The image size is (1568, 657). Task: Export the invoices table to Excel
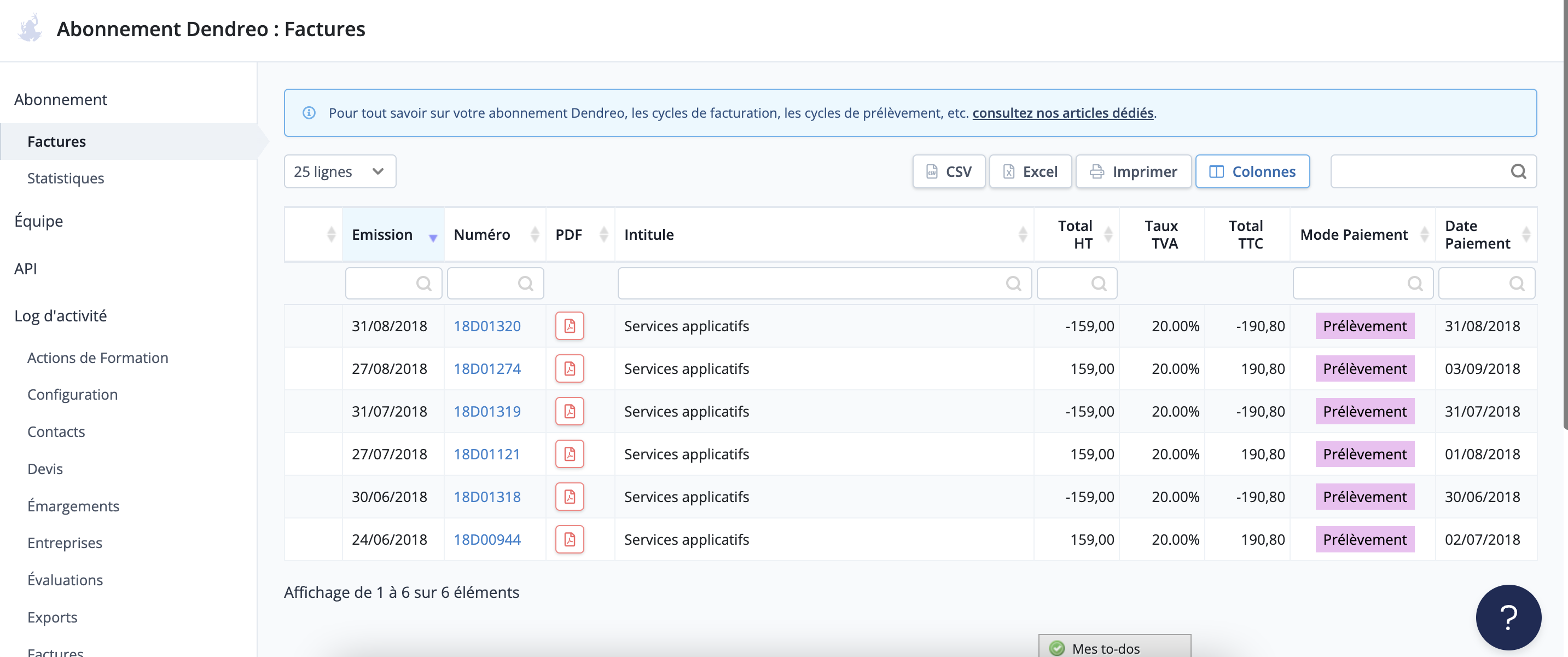click(x=1030, y=172)
